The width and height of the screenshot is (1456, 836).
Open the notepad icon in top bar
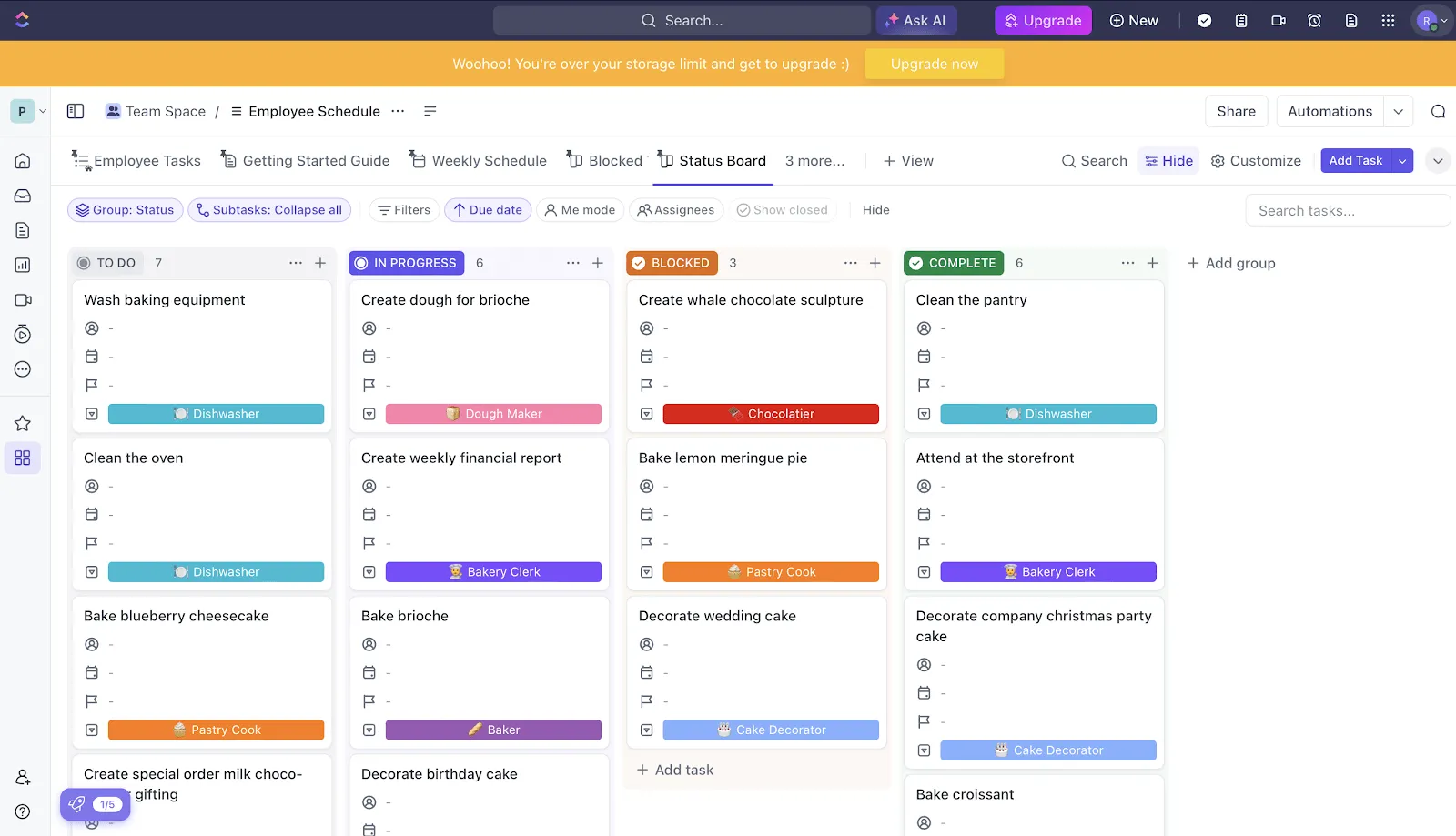(x=1241, y=20)
